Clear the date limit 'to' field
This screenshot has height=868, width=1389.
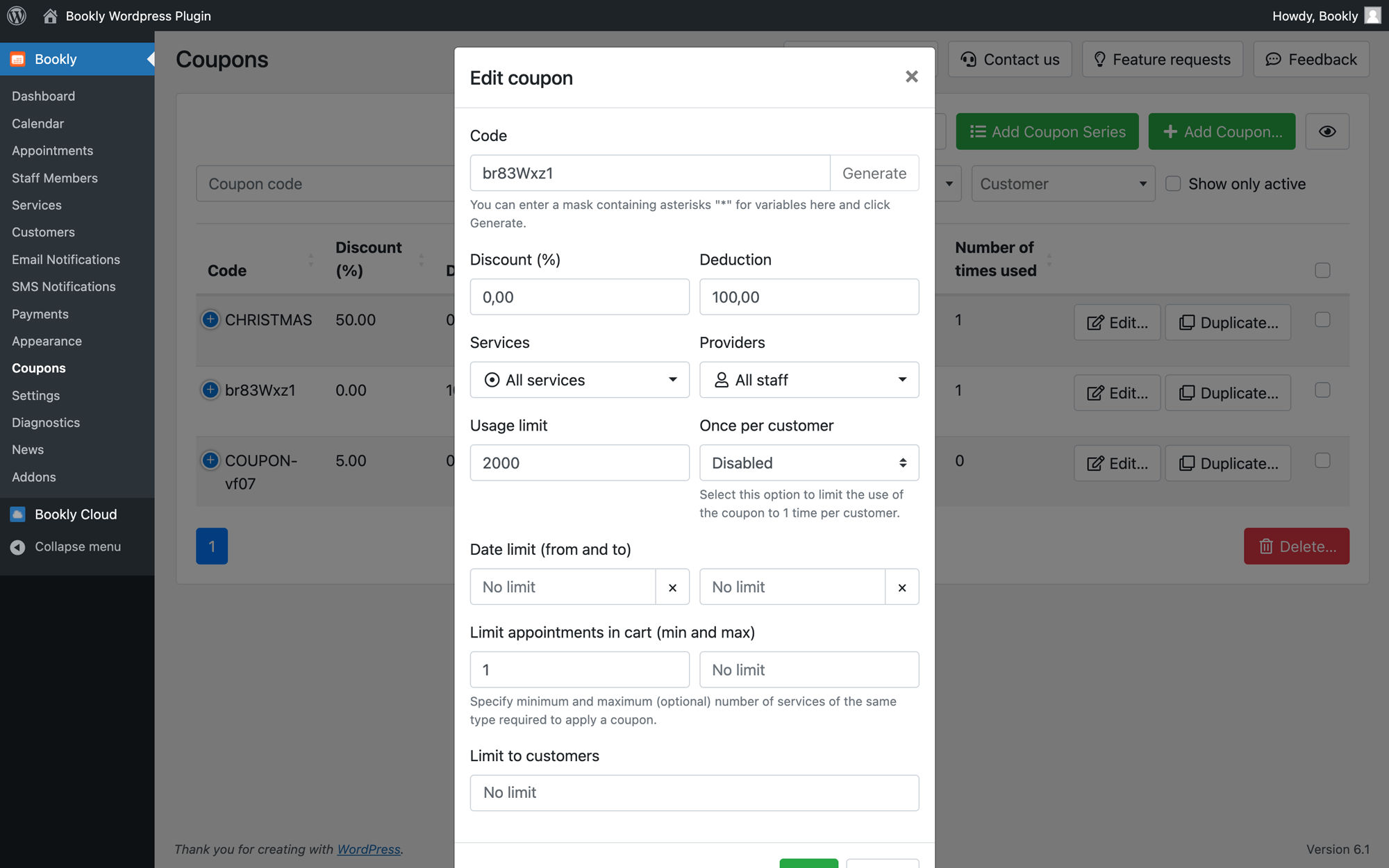tap(902, 587)
